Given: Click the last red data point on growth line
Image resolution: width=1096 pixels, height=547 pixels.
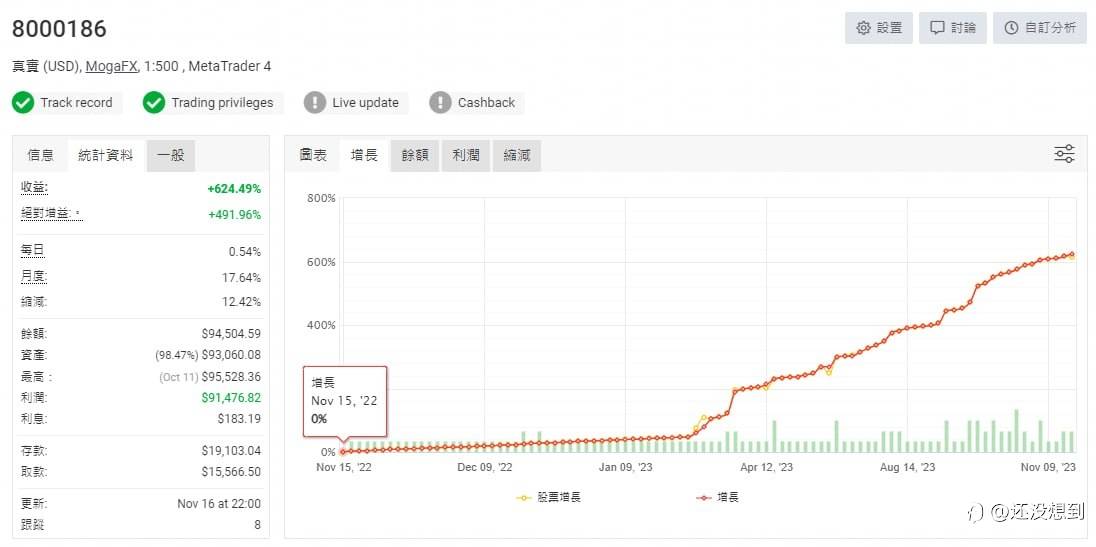Looking at the screenshot, I should (x=1072, y=254).
